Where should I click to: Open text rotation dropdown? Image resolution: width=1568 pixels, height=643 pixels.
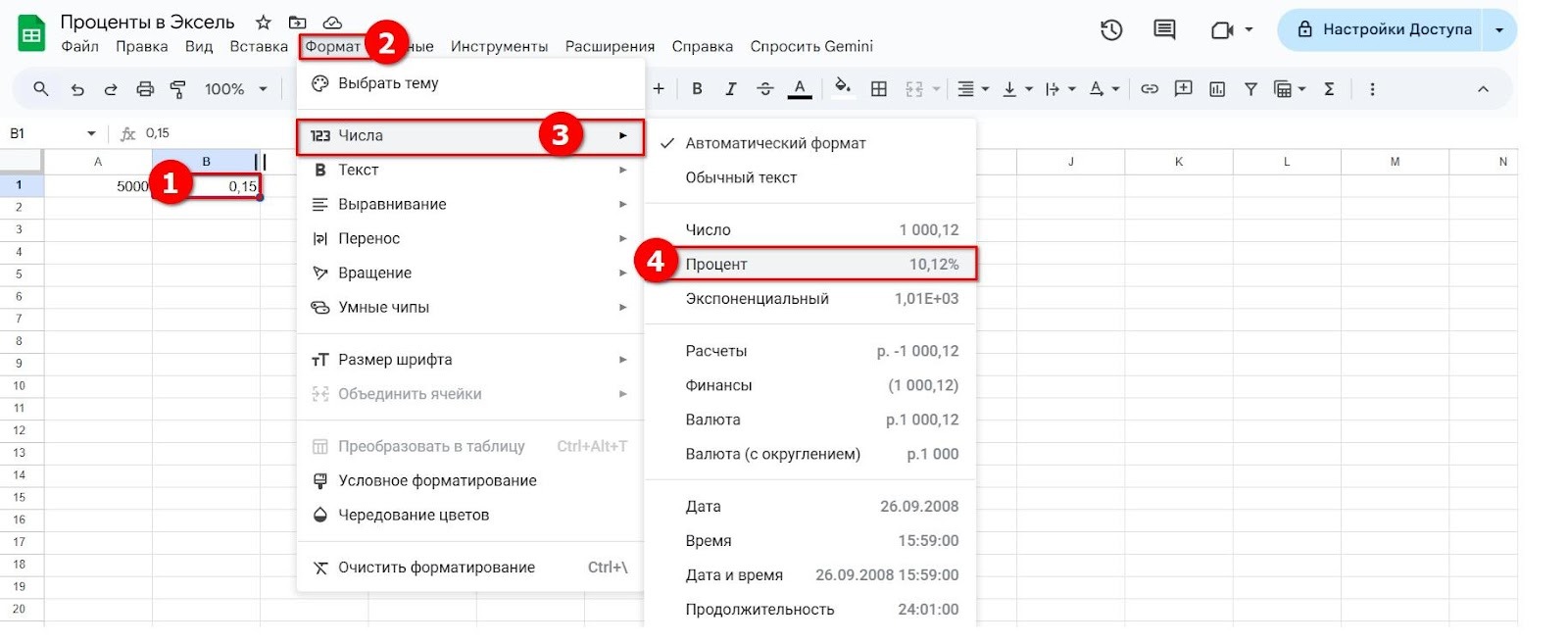point(1103,89)
